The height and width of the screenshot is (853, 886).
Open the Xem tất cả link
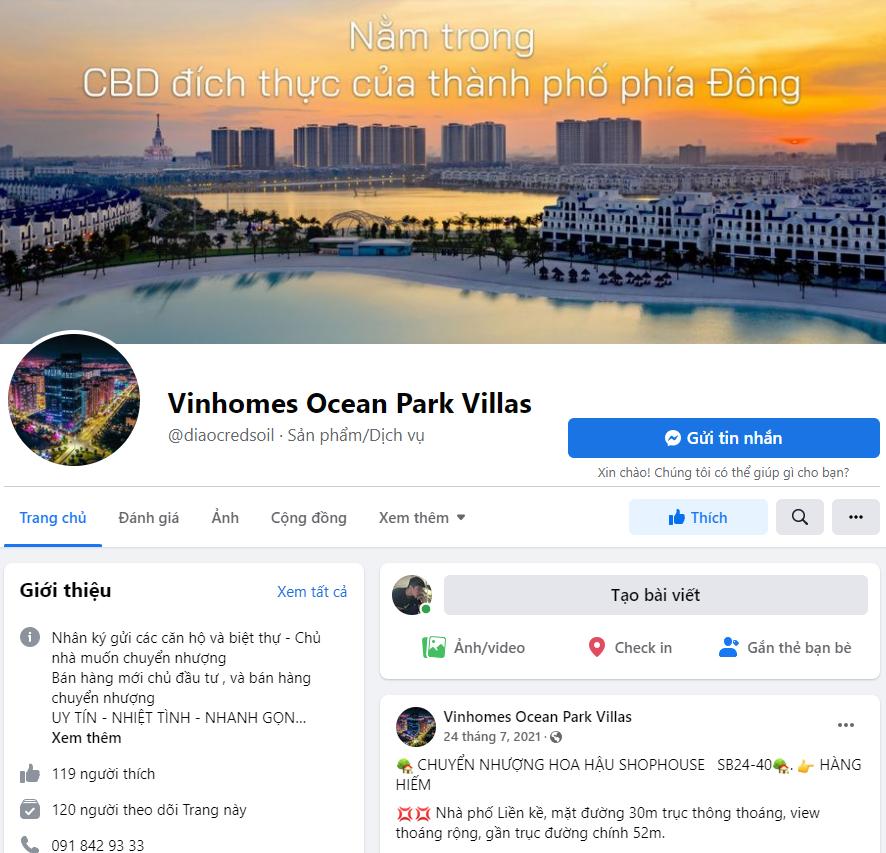312,591
